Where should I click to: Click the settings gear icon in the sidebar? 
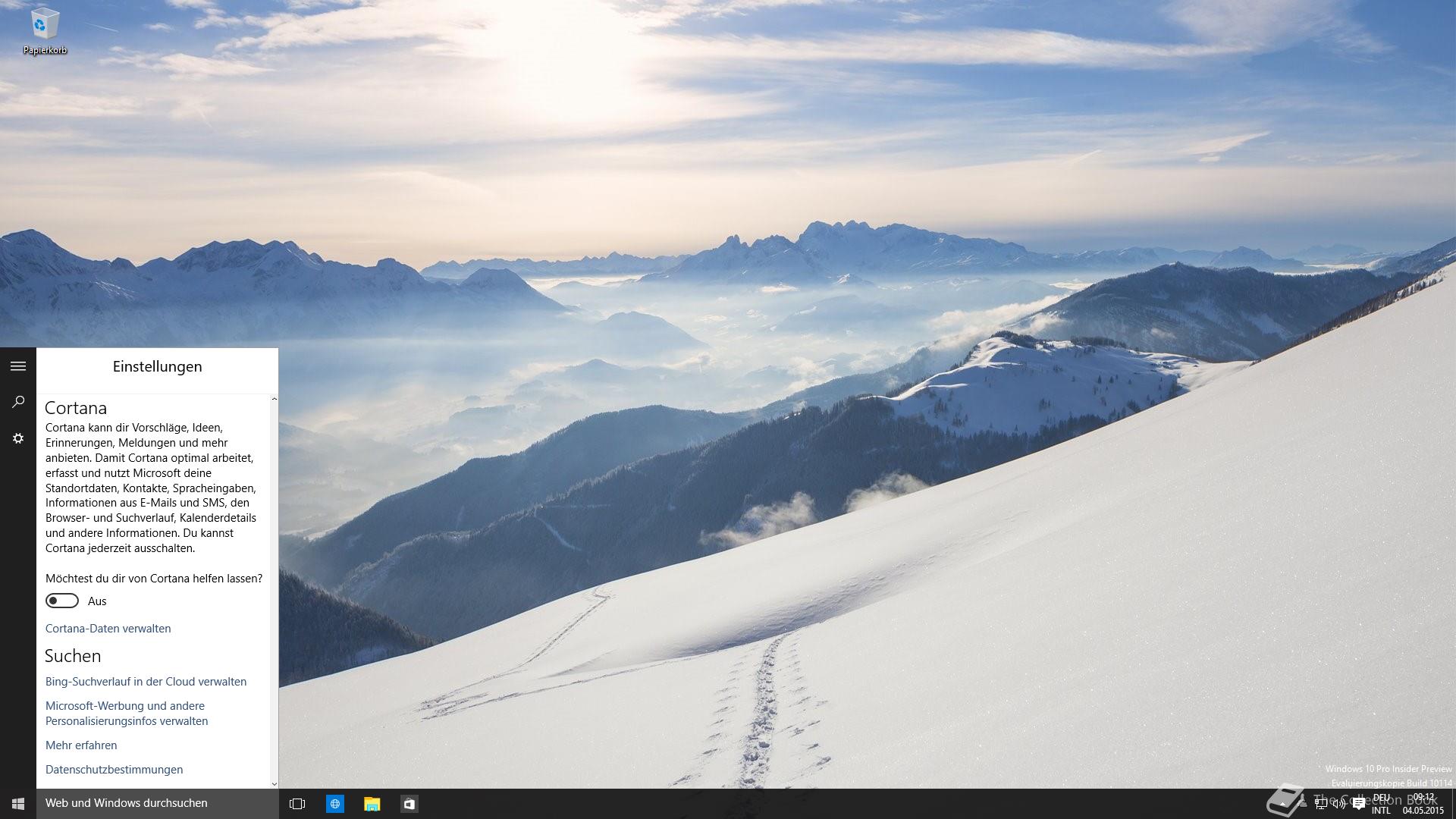18,438
